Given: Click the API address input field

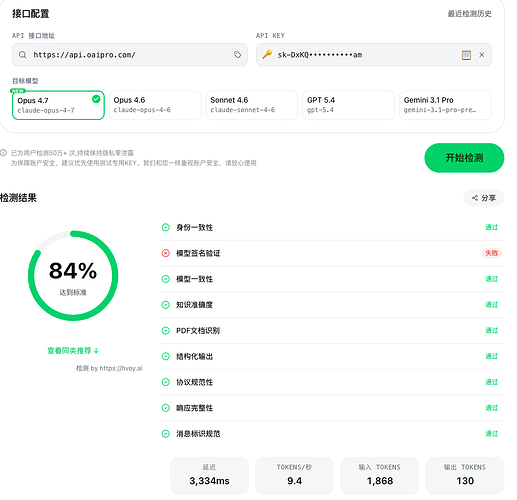Looking at the screenshot, I should point(130,55).
